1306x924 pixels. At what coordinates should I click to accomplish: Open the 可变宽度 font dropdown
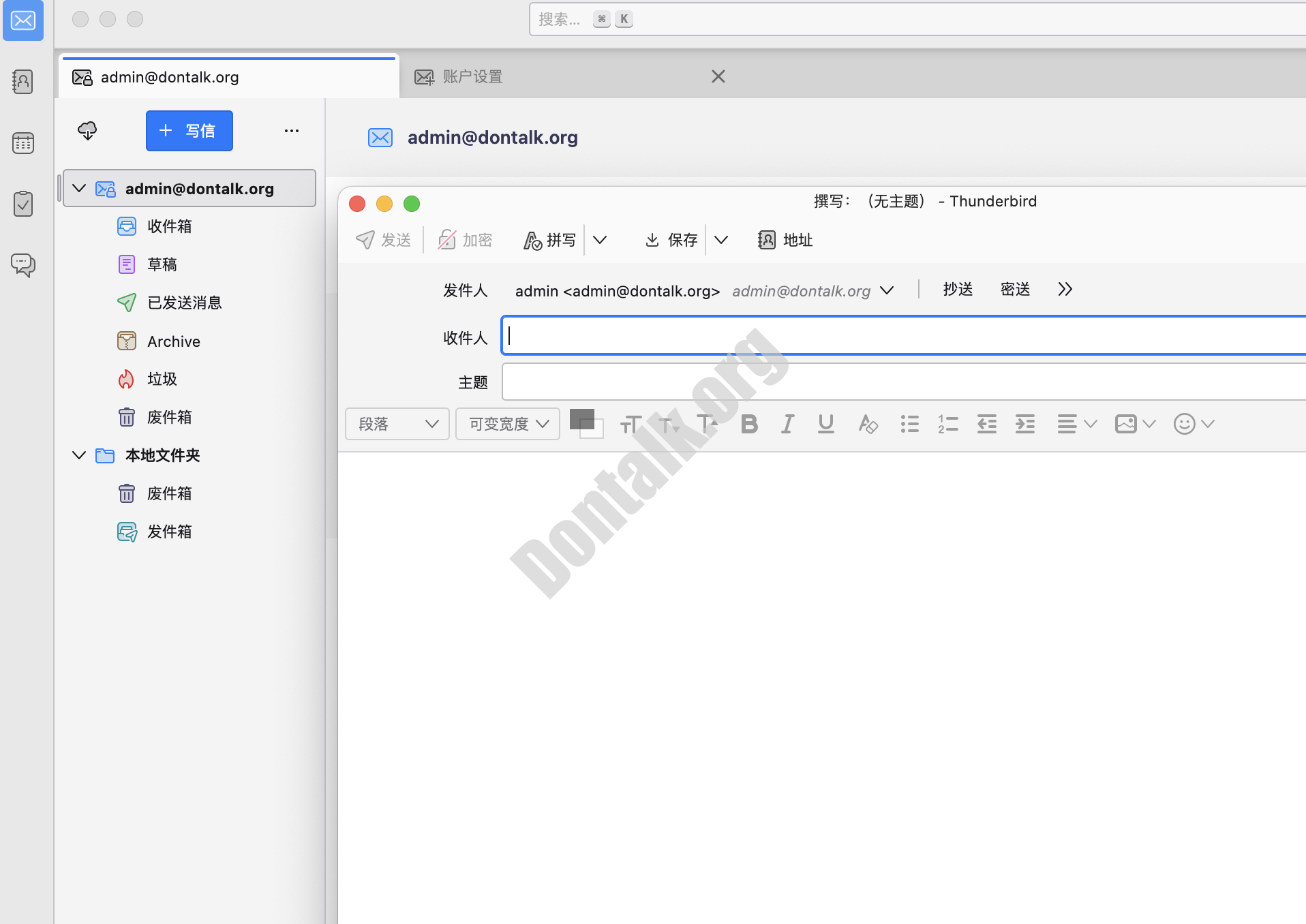(x=507, y=423)
